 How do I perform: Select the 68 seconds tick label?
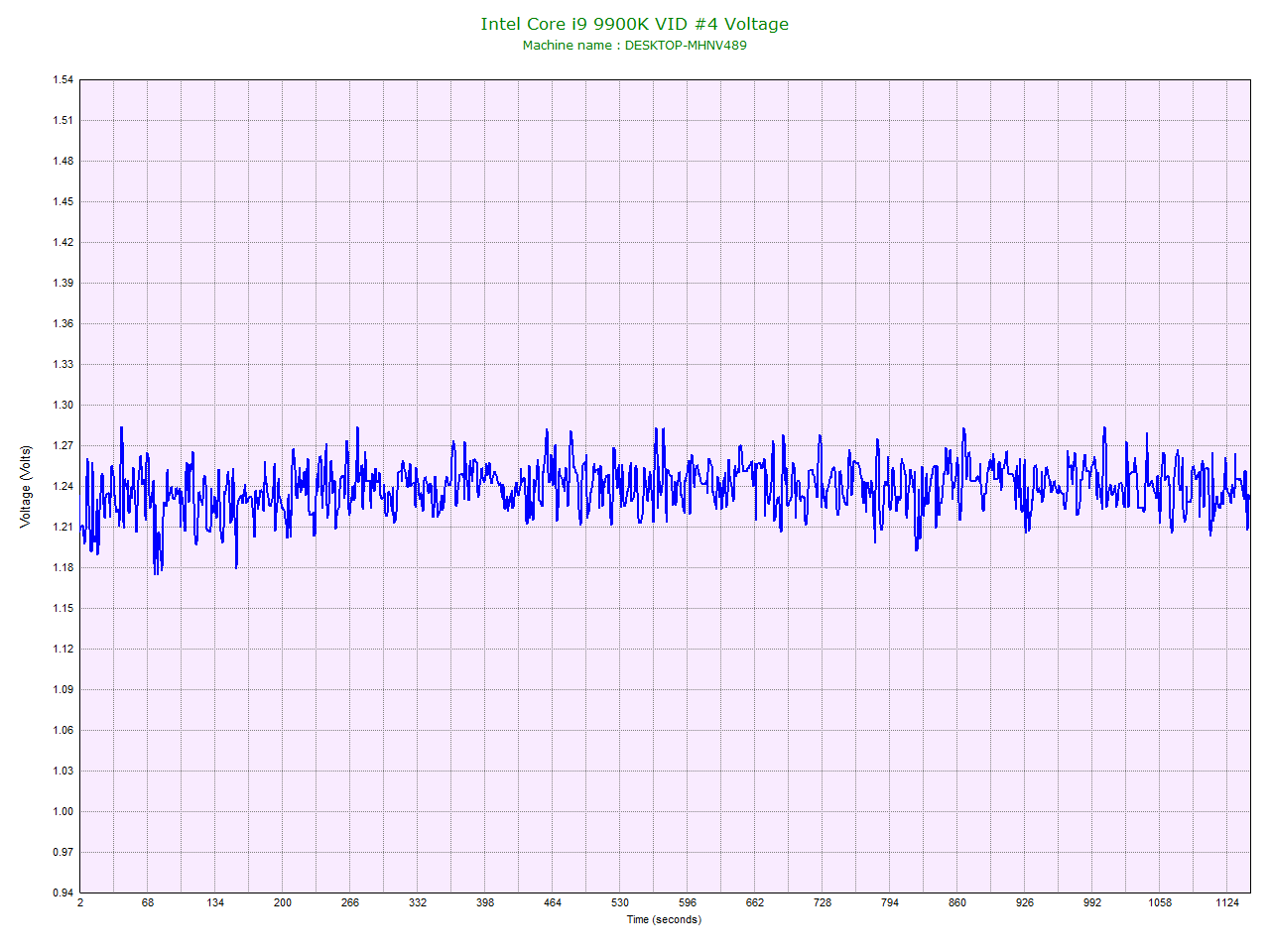coord(148,903)
